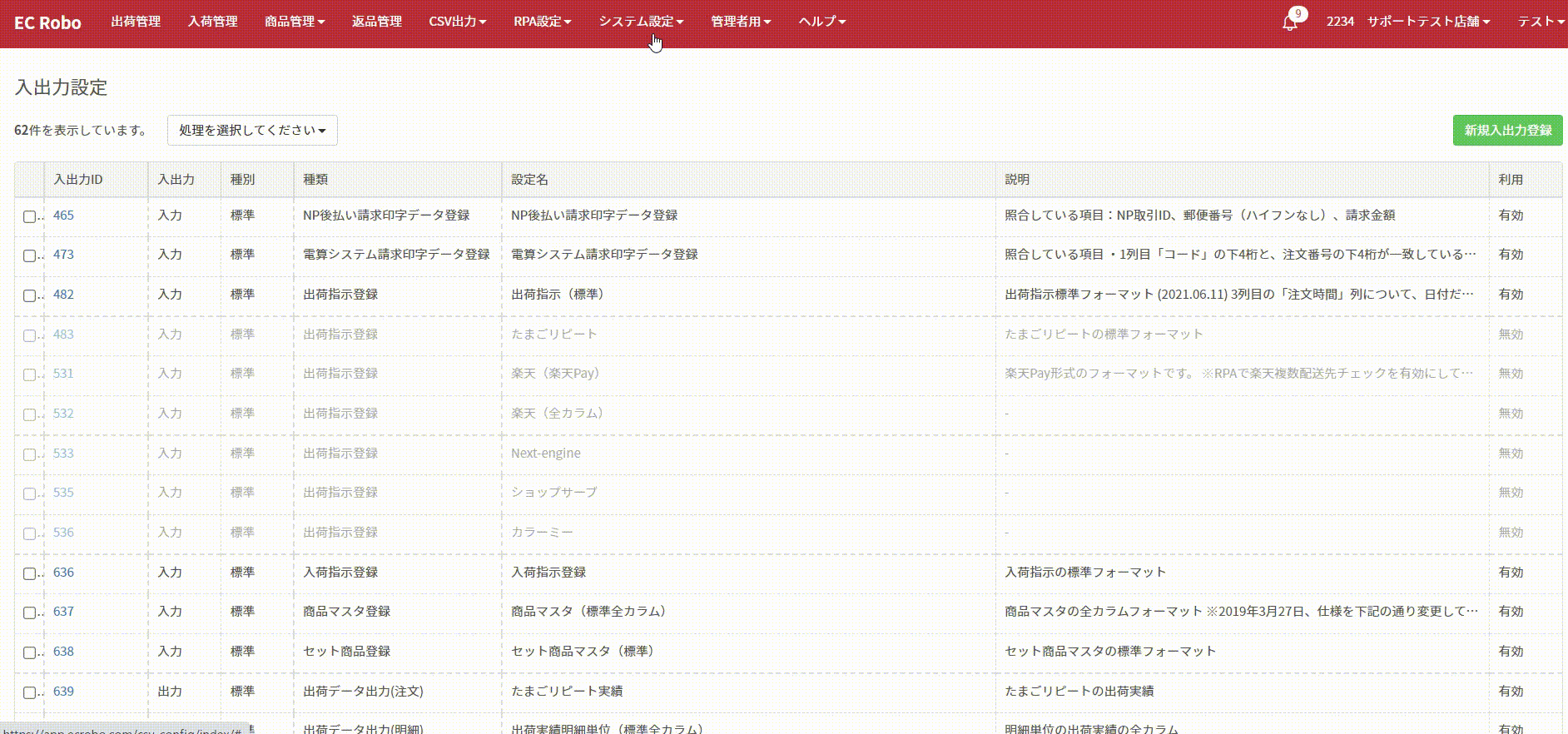Go to 出荷管理 page

[x=136, y=22]
